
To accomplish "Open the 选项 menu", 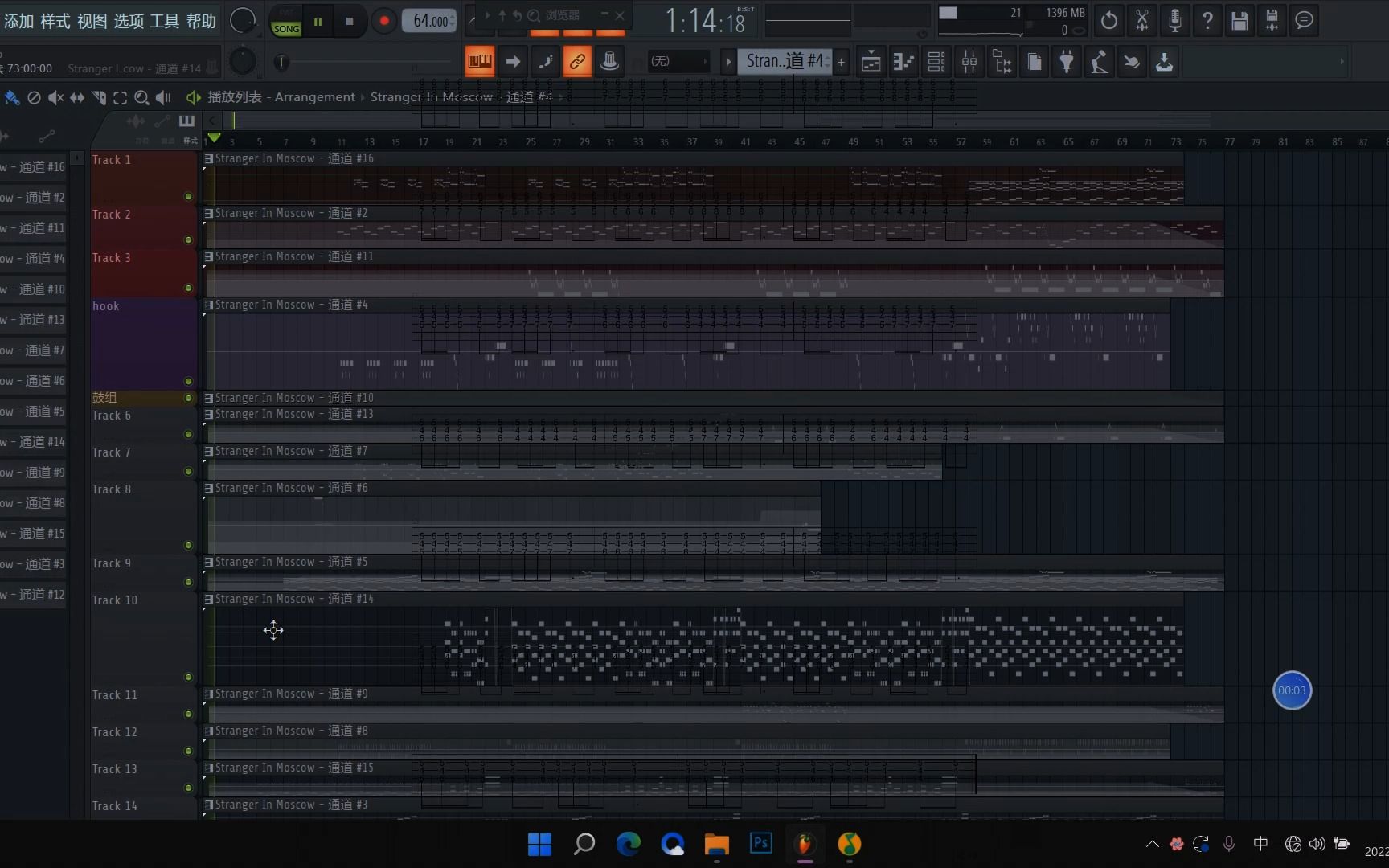I will tap(129, 21).
